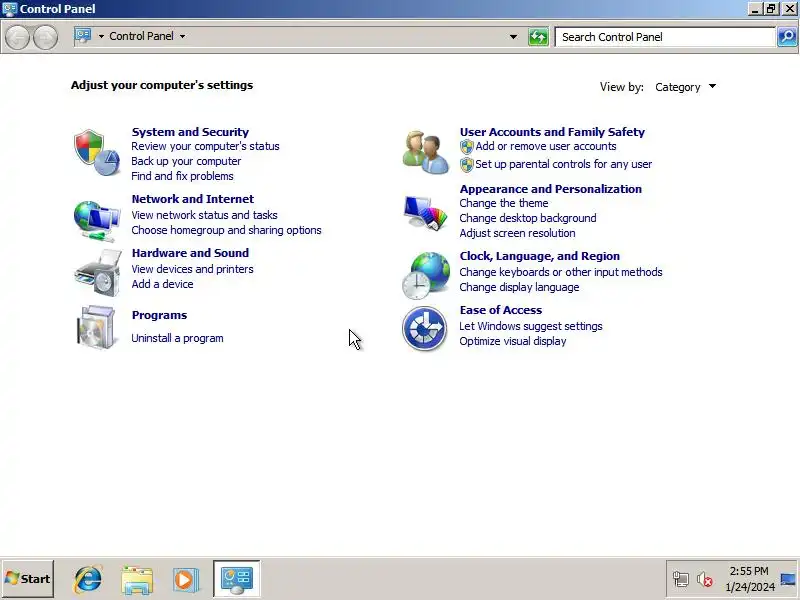This screenshot has height=600, width=800.
Task: Expand the dropdown arrow after Control Panel breadcrumb
Action: click(183, 36)
